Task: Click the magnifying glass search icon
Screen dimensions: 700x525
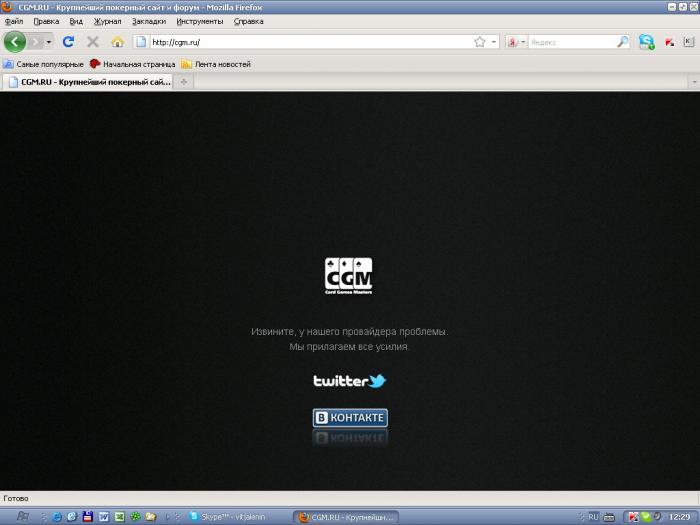Action: coord(622,42)
